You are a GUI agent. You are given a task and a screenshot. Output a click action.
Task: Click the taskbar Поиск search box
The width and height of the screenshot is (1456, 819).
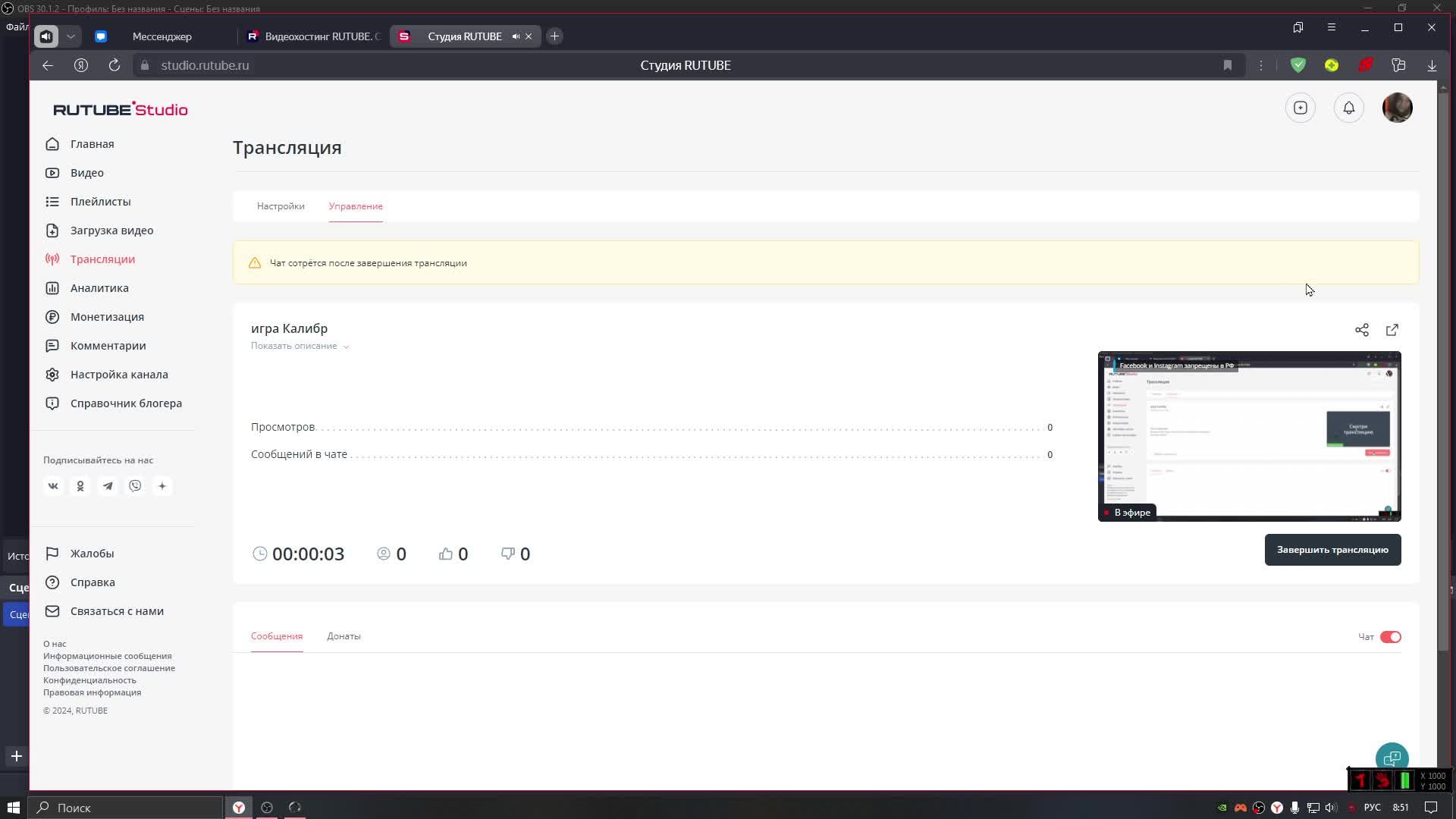pyautogui.click(x=125, y=808)
